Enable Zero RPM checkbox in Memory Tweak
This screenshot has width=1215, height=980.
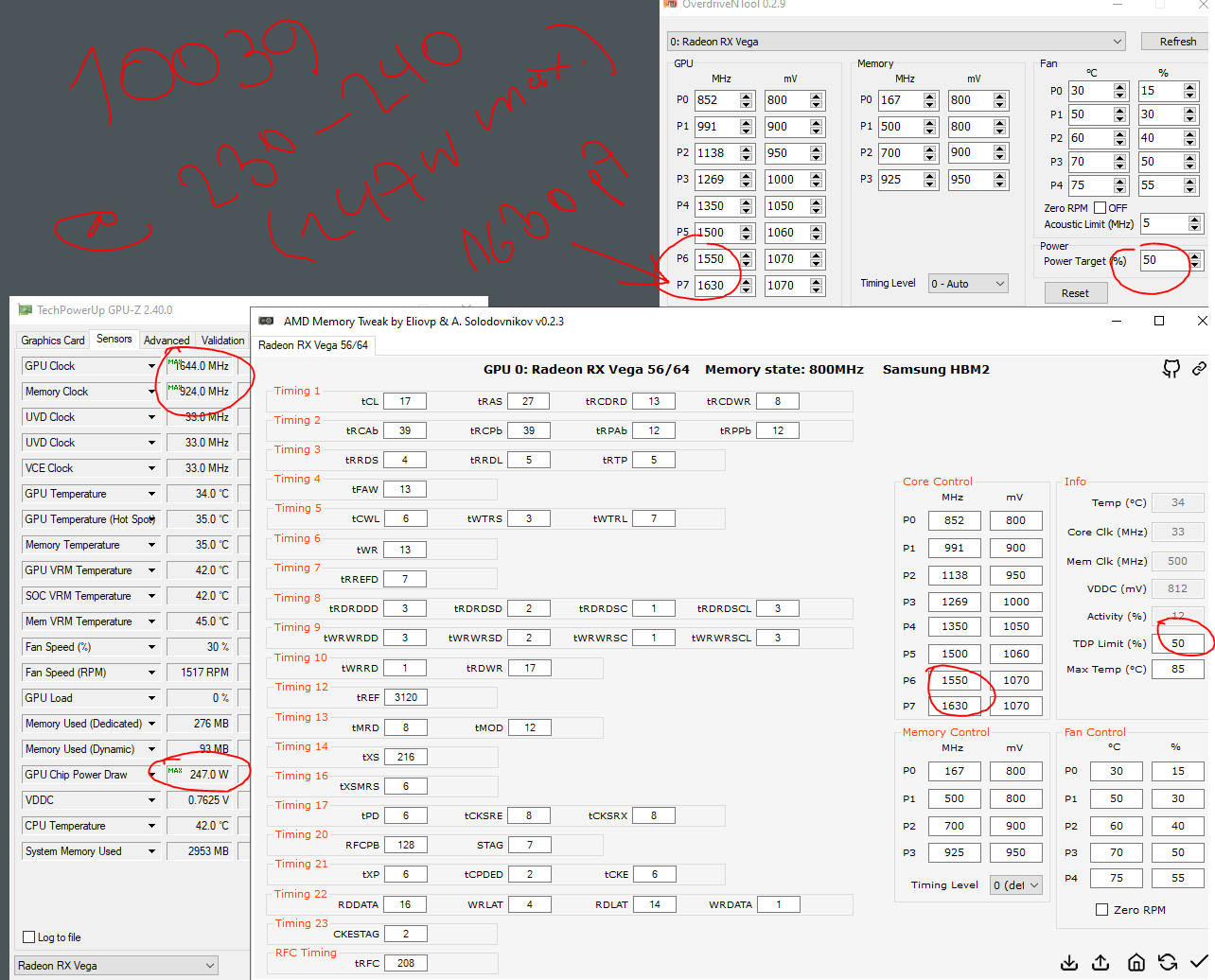(x=1101, y=909)
